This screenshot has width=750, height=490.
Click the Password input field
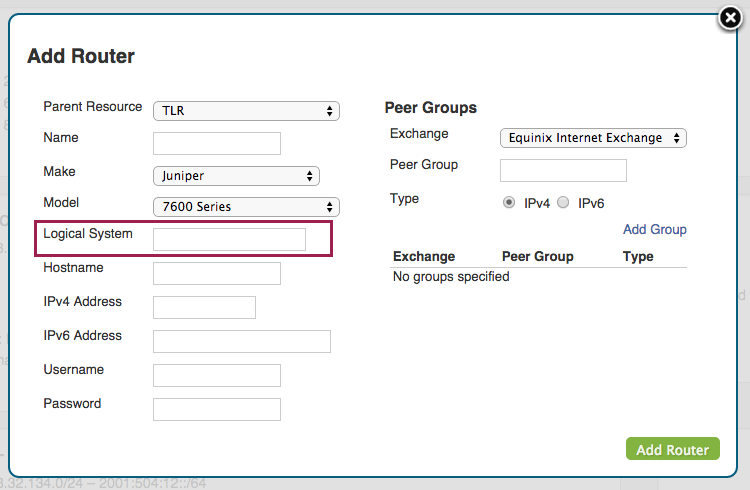(217, 409)
